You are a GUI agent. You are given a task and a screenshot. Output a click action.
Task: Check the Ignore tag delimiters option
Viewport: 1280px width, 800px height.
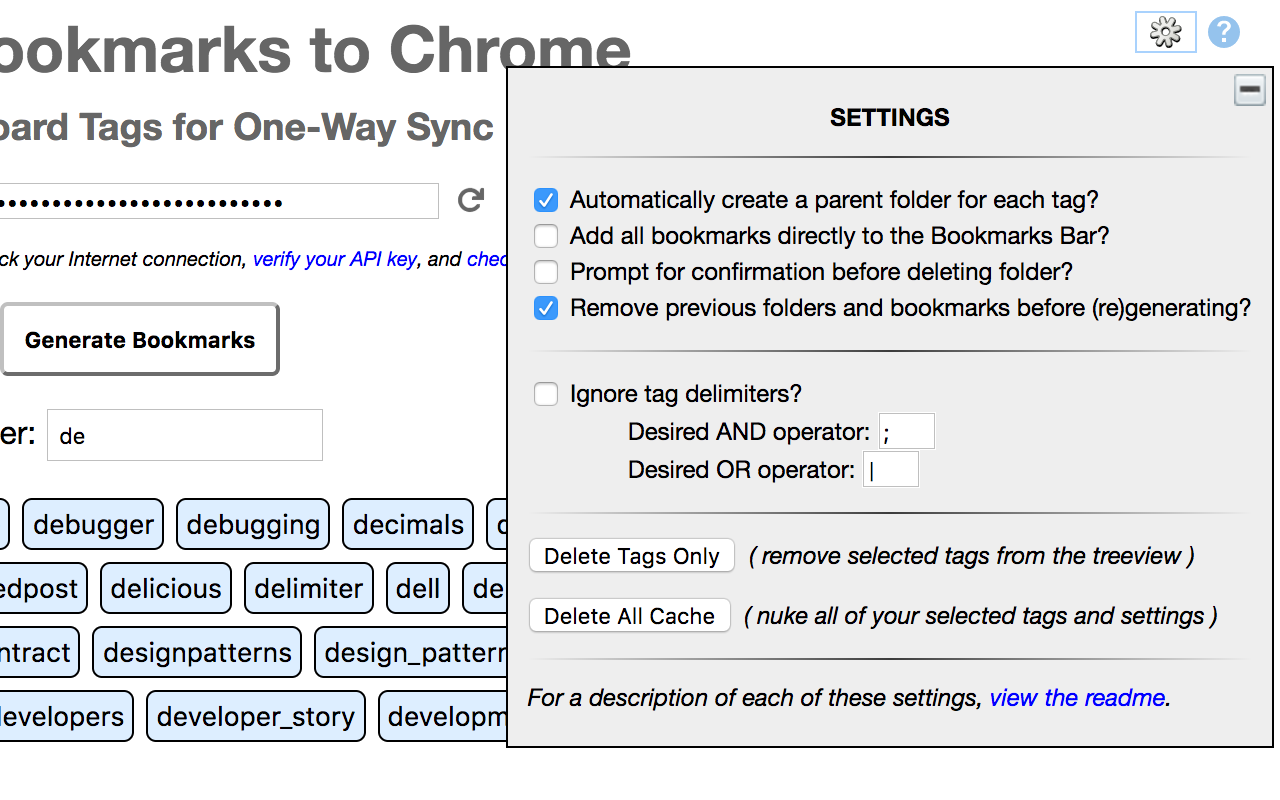click(x=546, y=394)
